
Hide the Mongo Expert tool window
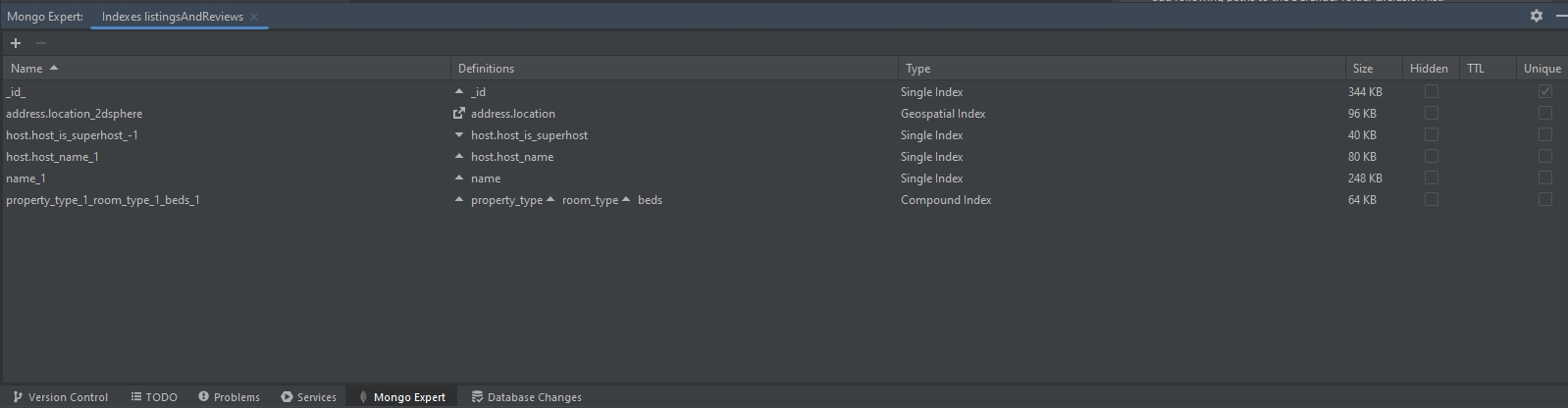coord(1560,16)
